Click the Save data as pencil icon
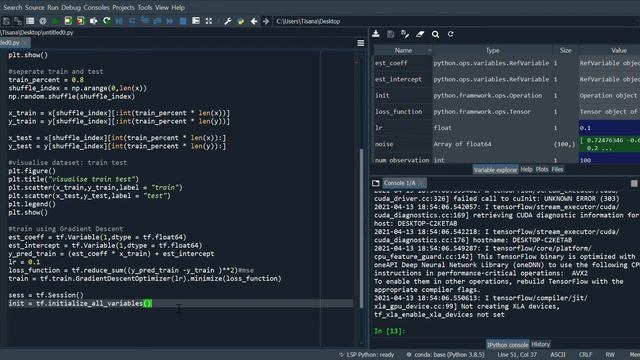The width and height of the screenshot is (640, 360). 405,34
